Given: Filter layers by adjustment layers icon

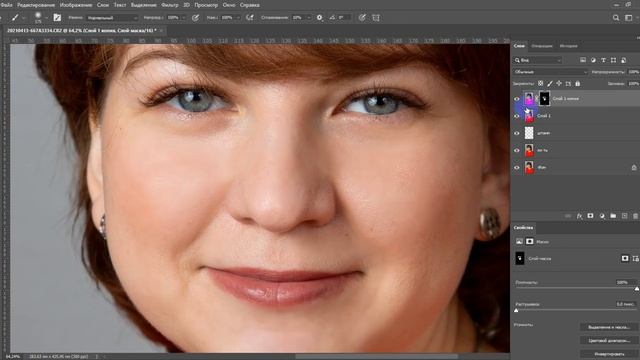Looking at the screenshot, I should click(x=593, y=60).
